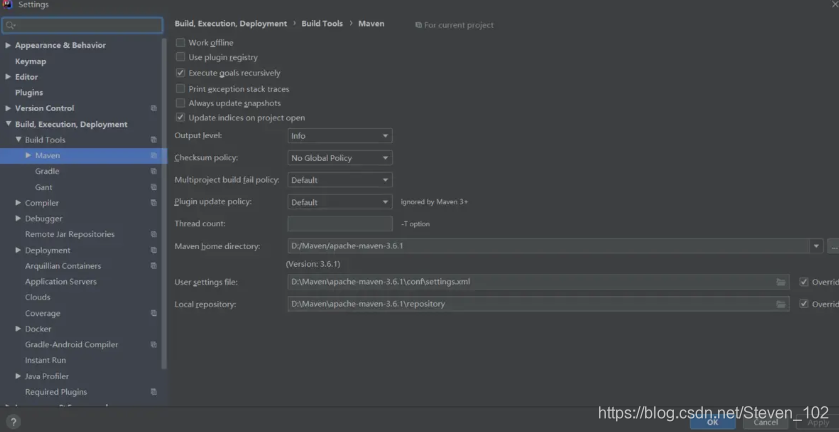
Task: Click project-level icon beside Version Control
Action: (154, 108)
